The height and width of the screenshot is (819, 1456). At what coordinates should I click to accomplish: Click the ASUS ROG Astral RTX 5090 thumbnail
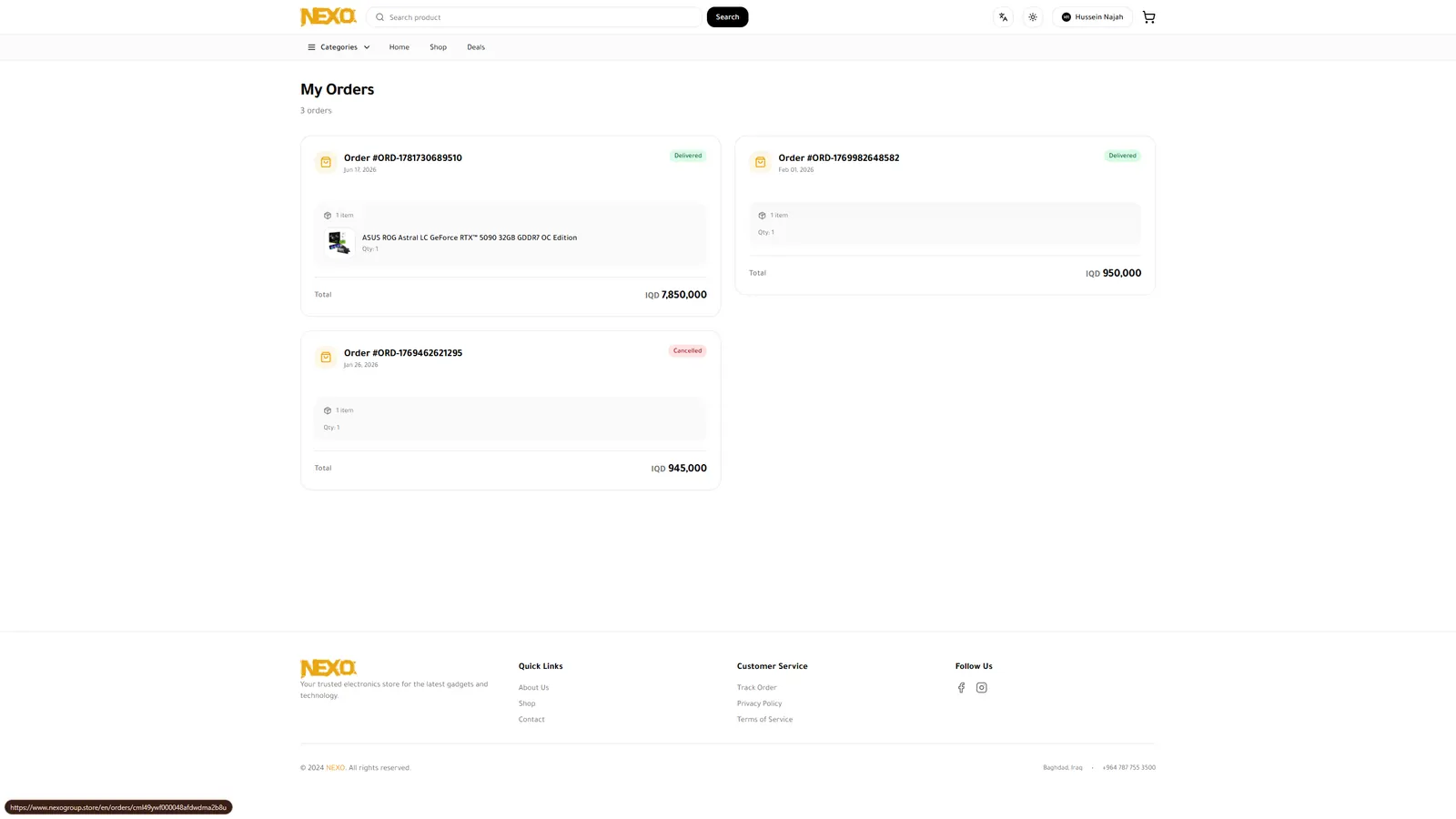point(339,242)
